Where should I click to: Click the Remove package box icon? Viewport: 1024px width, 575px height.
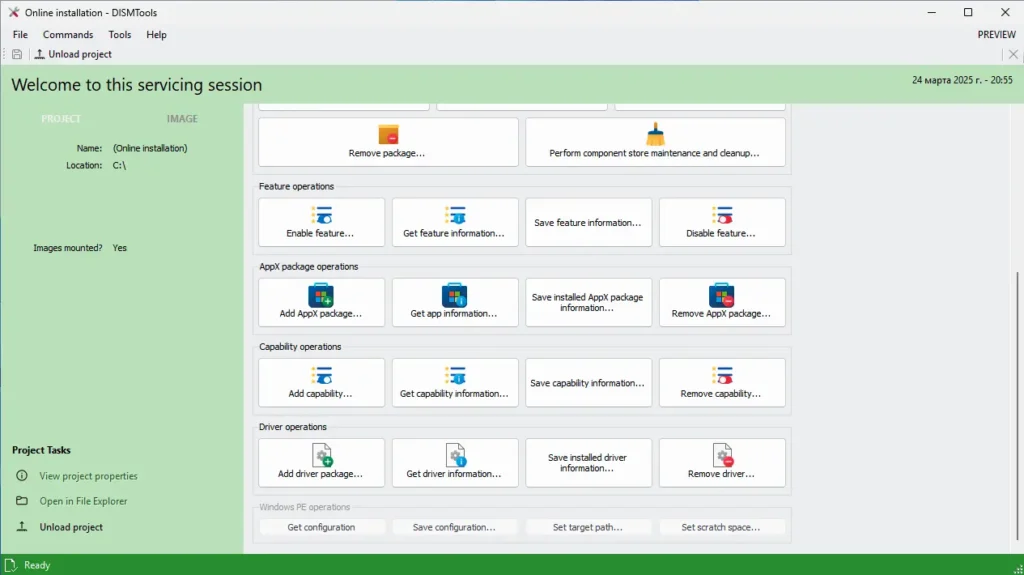(x=388, y=135)
